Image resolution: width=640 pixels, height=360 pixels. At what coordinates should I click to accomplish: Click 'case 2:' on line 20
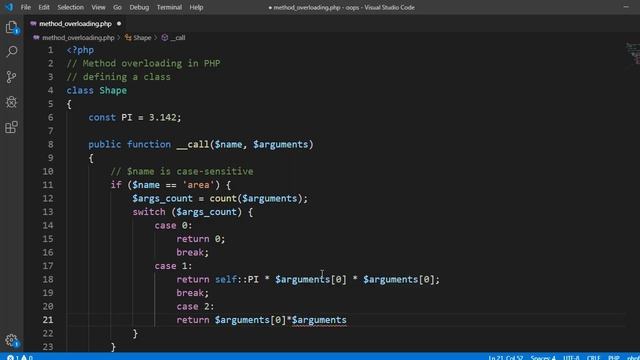195,307
